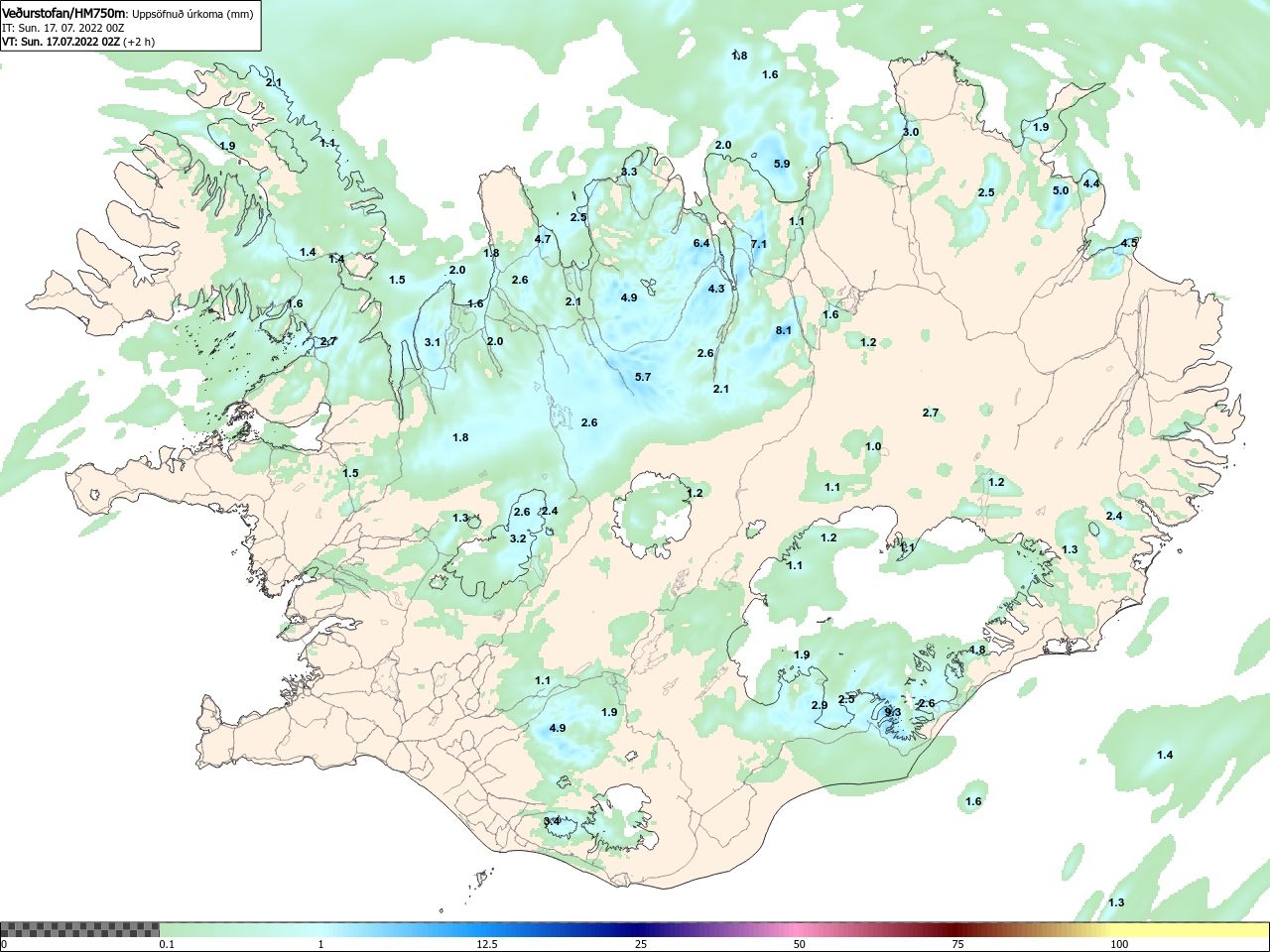Select the 9.3 precipitation value

(x=893, y=712)
